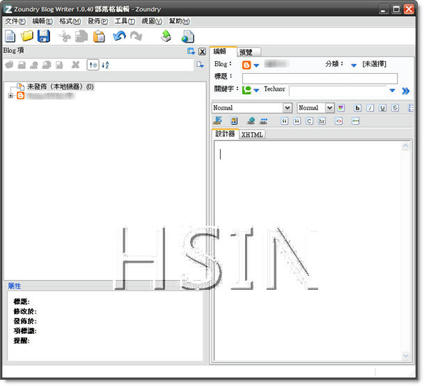Click the insert image icon in editor toolbar
The image size is (424, 386).
(218, 121)
